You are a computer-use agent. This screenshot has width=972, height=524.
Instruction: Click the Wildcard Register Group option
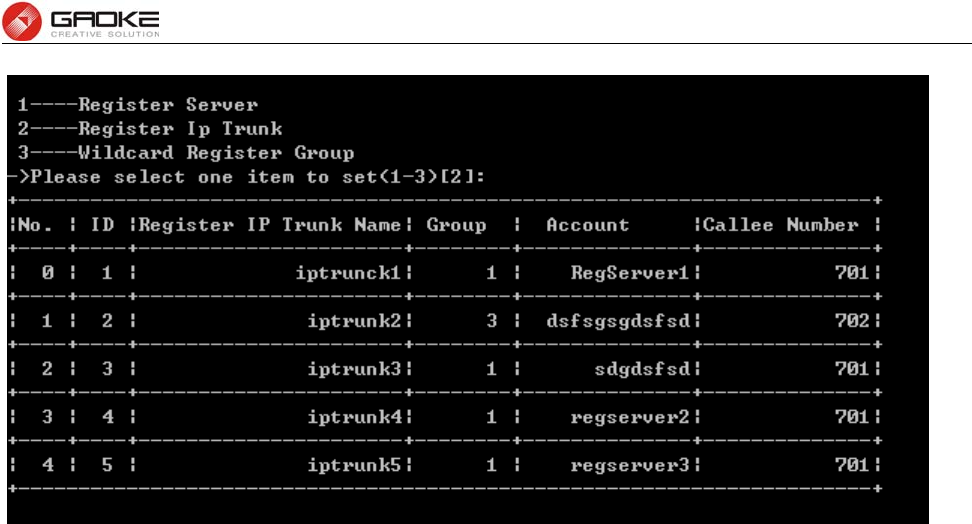186,153
